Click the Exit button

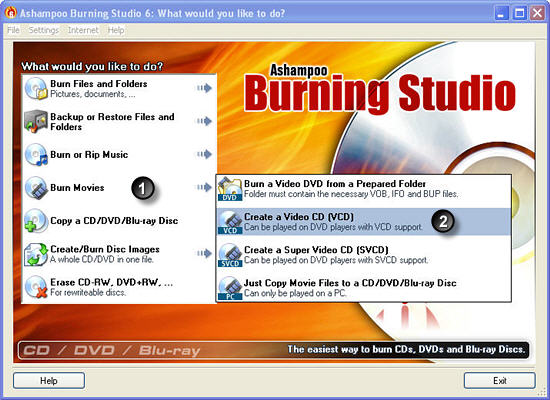click(x=499, y=381)
